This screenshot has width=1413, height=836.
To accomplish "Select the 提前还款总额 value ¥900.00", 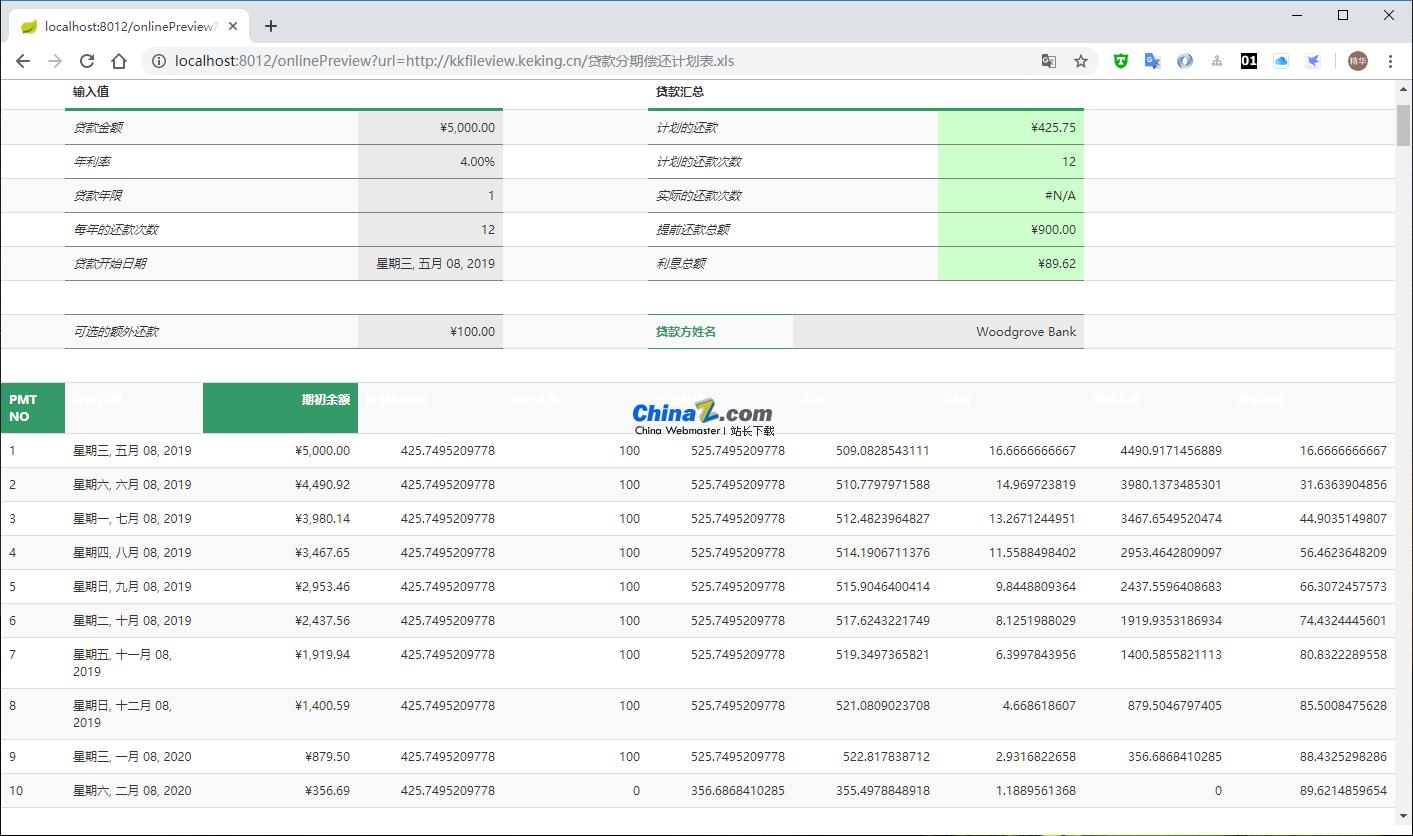I will [1011, 230].
